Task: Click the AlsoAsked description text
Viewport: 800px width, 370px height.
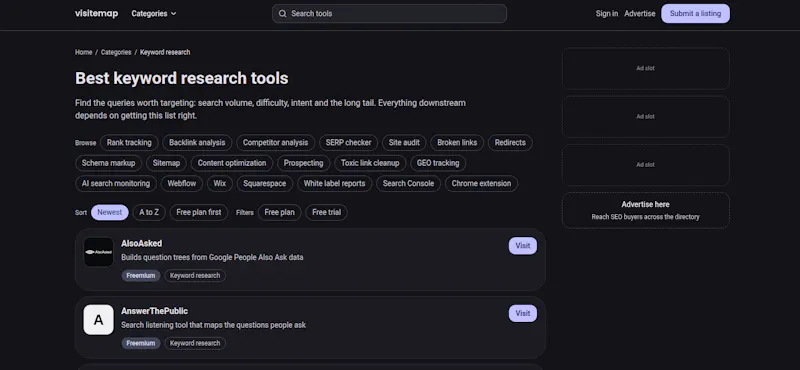Action: [x=212, y=257]
